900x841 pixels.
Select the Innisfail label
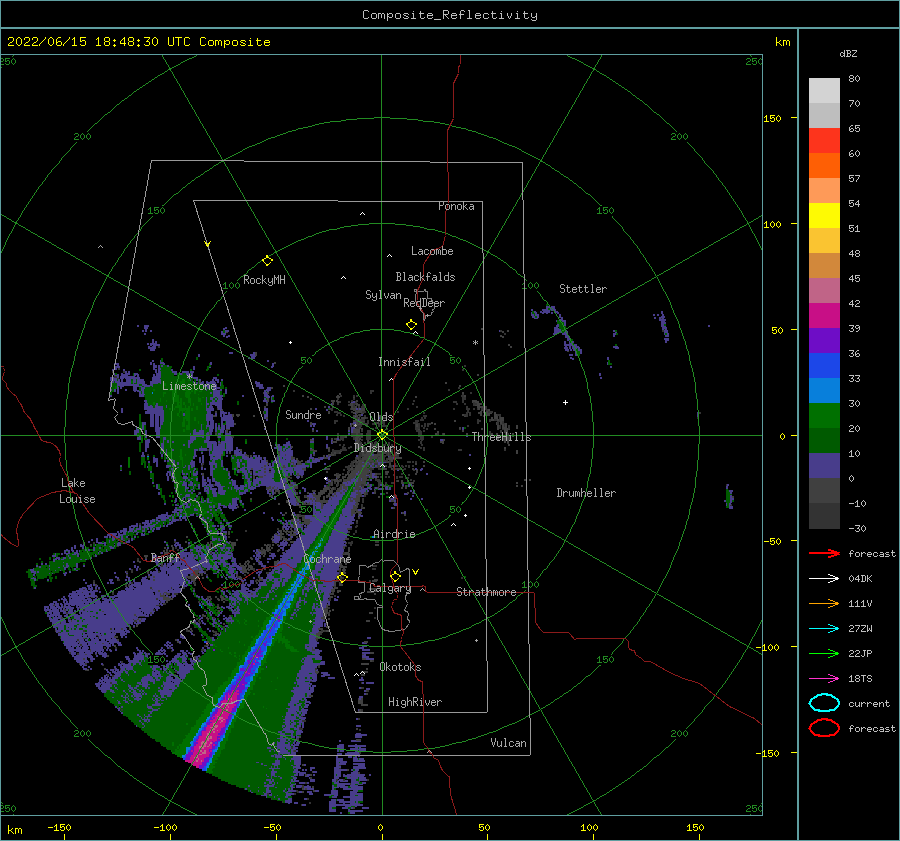[x=404, y=362]
